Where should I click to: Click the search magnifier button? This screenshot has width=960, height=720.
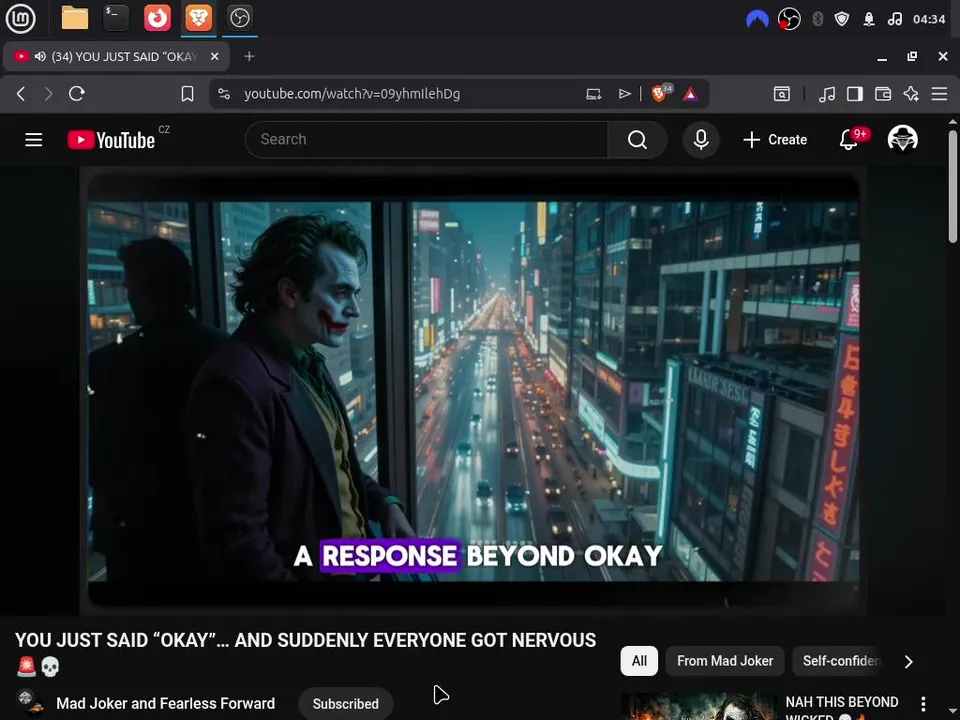click(637, 140)
